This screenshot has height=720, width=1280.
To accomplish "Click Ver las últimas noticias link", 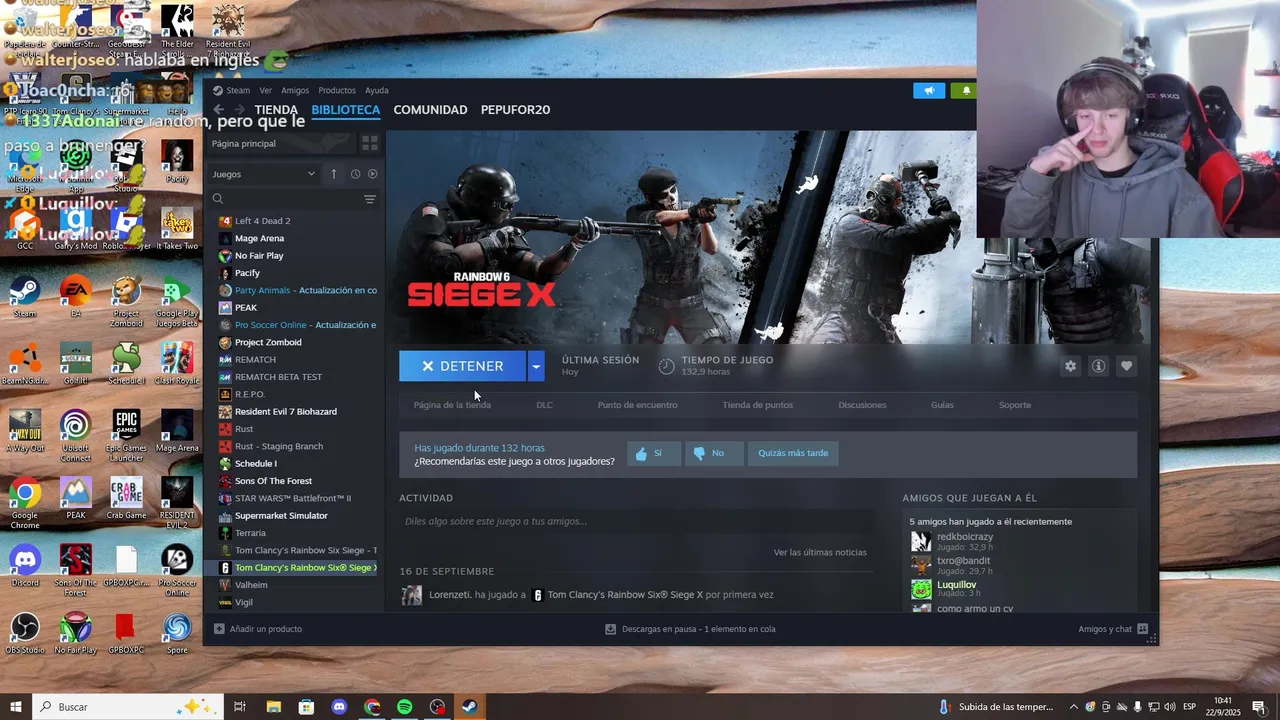I will click(x=820, y=552).
